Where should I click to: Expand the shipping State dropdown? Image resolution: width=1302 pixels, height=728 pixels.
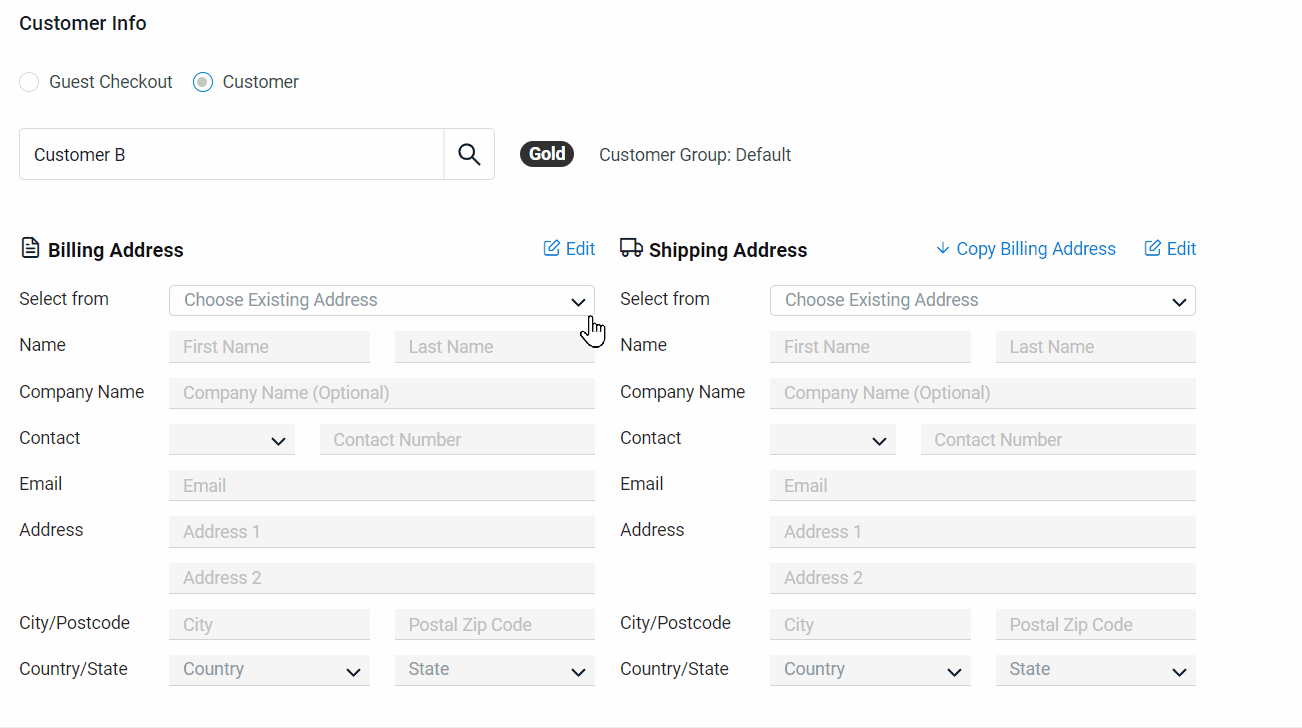[x=1095, y=670]
